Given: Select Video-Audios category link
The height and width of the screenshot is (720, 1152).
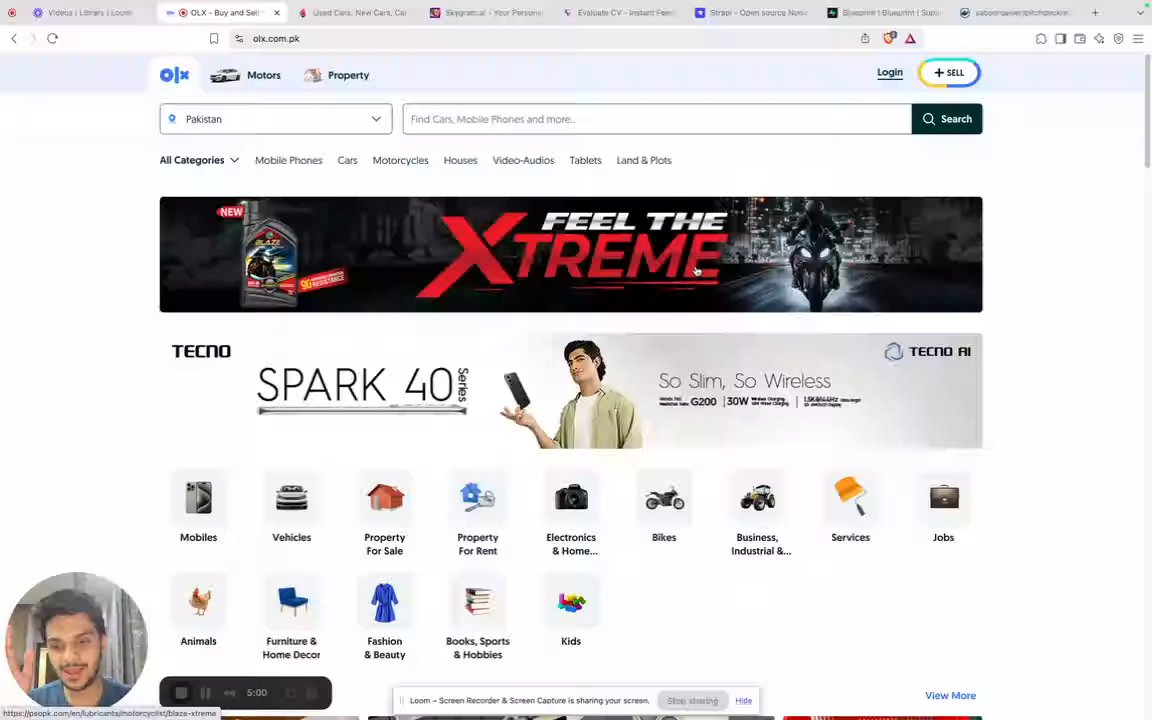Looking at the screenshot, I should tap(523, 160).
